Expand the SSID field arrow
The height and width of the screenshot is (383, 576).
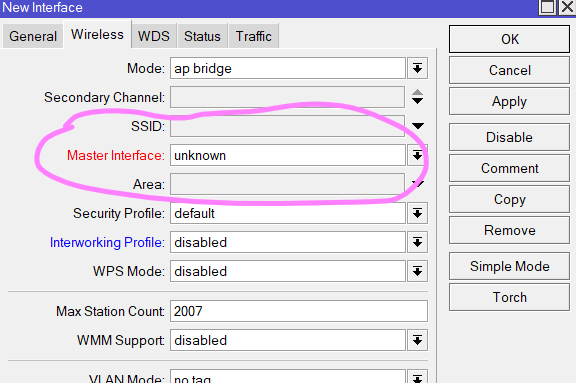point(418,126)
